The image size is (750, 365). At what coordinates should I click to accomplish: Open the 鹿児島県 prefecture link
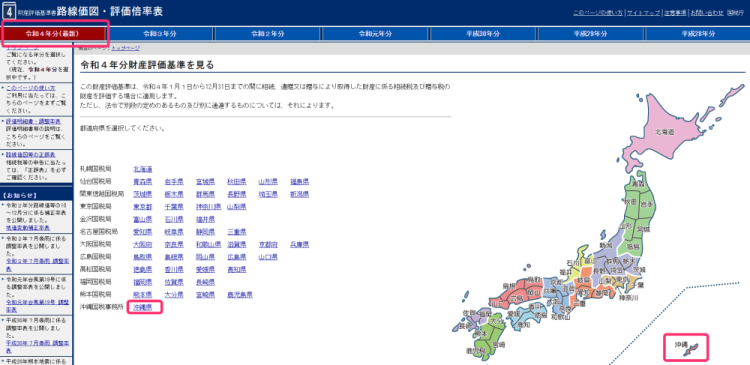click(x=240, y=294)
